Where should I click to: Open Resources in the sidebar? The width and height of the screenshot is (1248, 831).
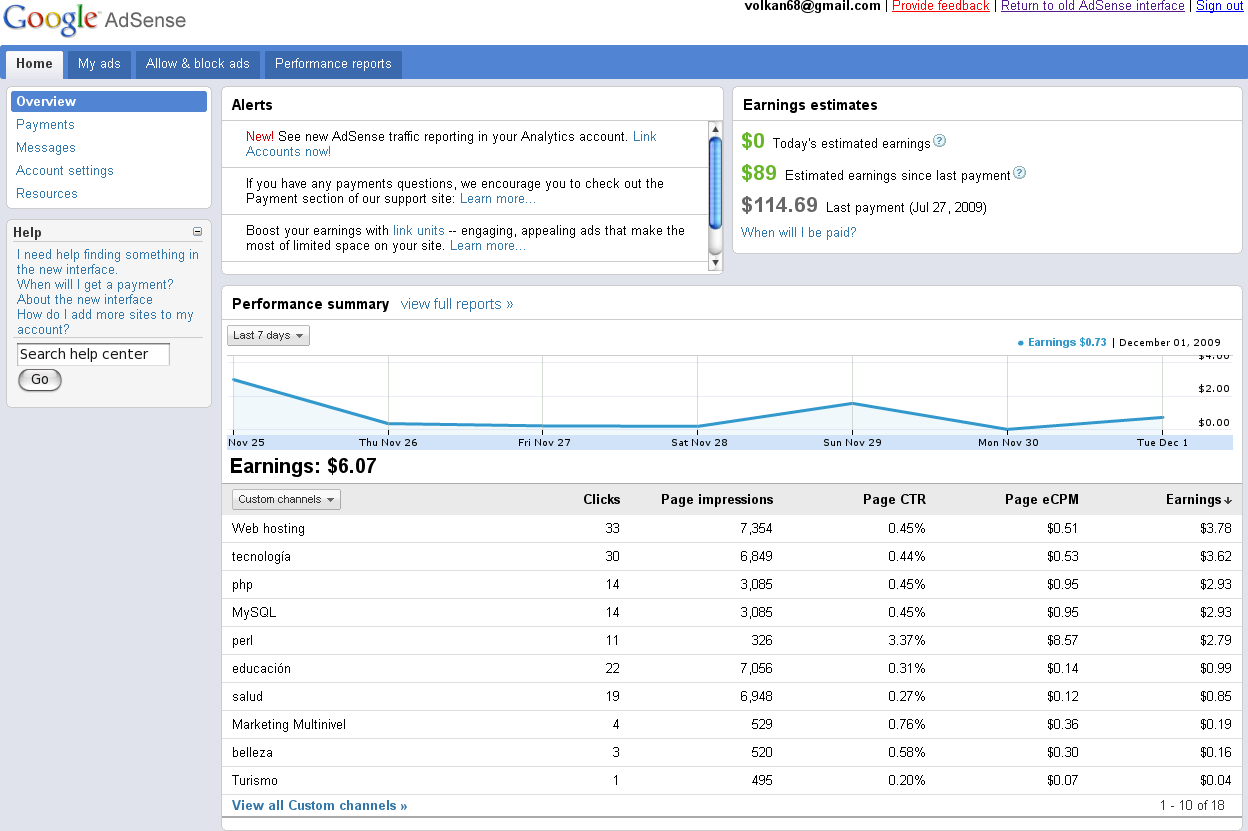tap(47, 194)
